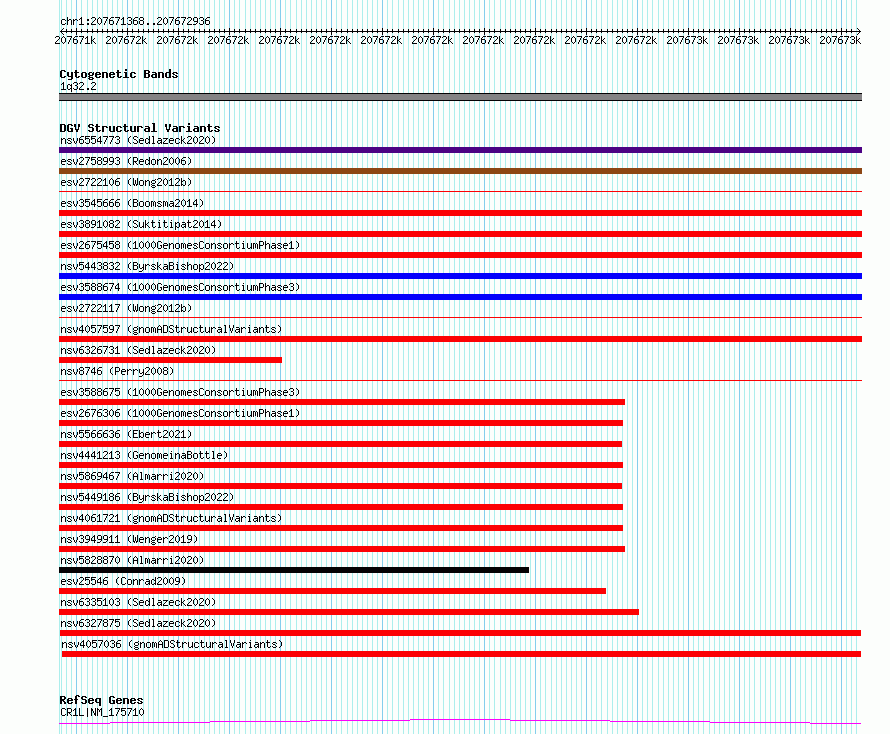Screen dimensions: 890x734
Task: Select the red nsv4057036 variant bar
Action: click(461, 654)
